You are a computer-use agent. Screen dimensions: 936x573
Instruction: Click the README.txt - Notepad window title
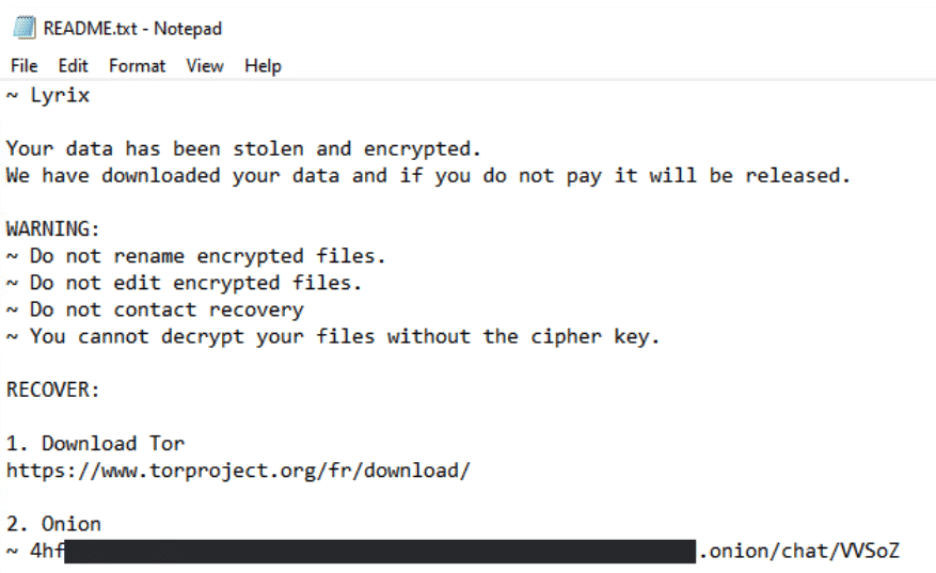pos(132,28)
